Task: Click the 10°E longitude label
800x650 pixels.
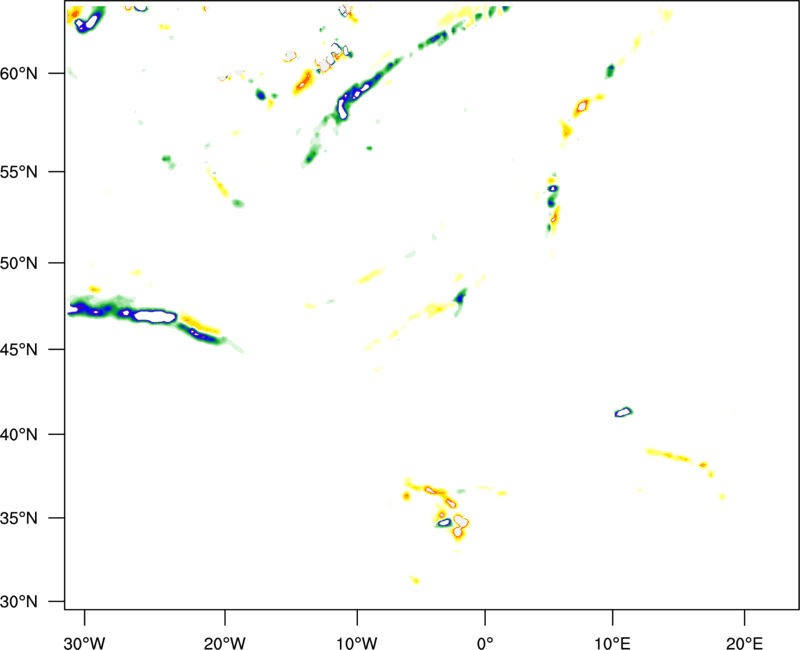Action: tap(612, 643)
